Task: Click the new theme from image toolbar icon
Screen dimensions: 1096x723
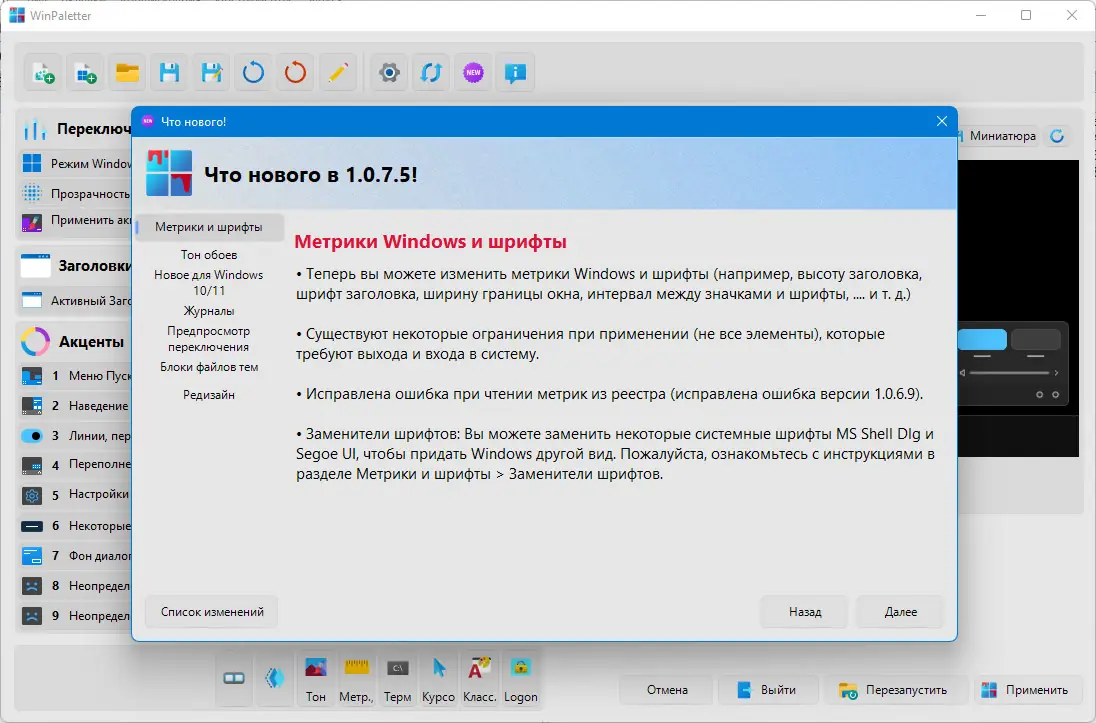Action: tap(44, 73)
